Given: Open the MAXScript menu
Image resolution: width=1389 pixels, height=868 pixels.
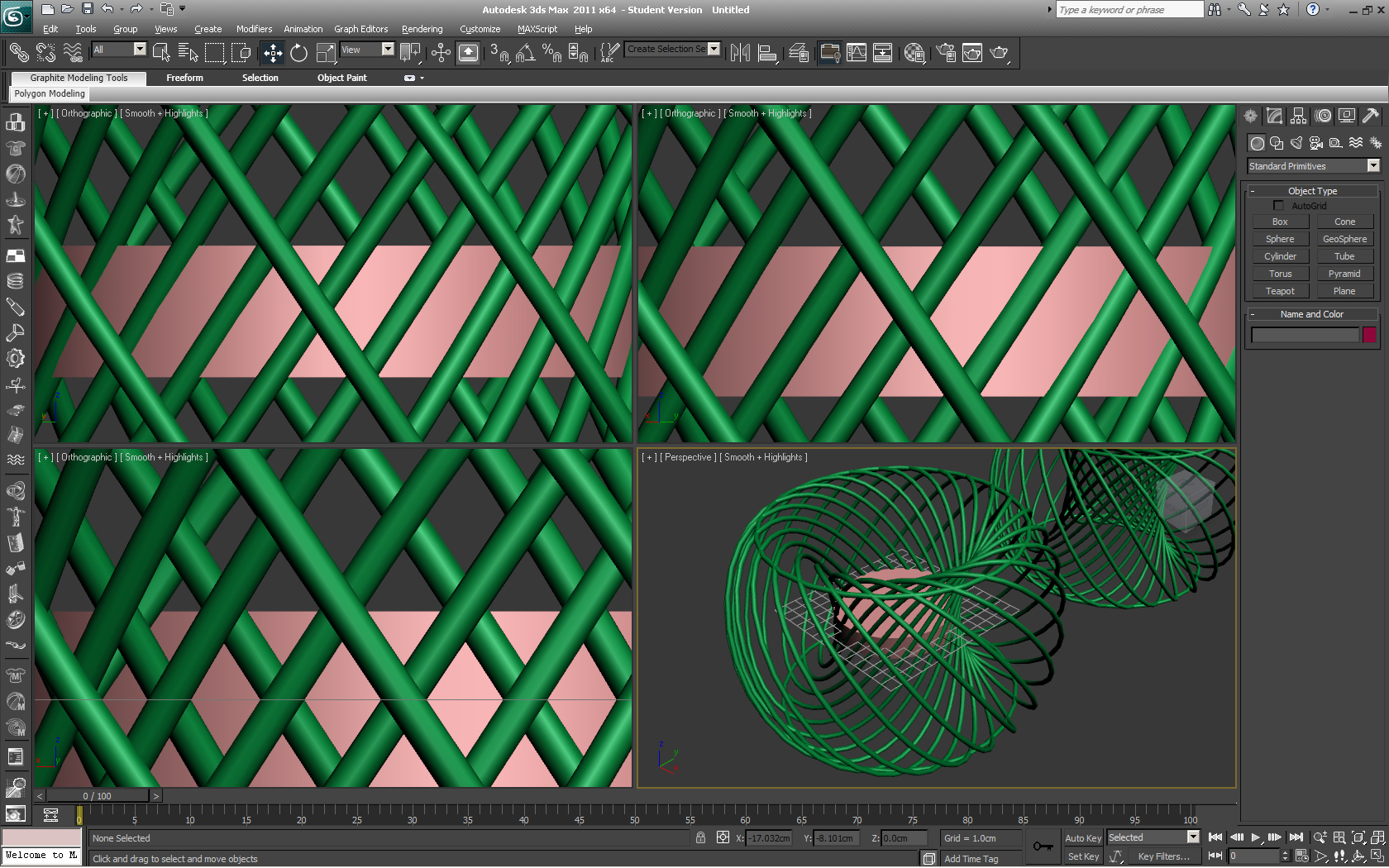Looking at the screenshot, I should (537, 29).
